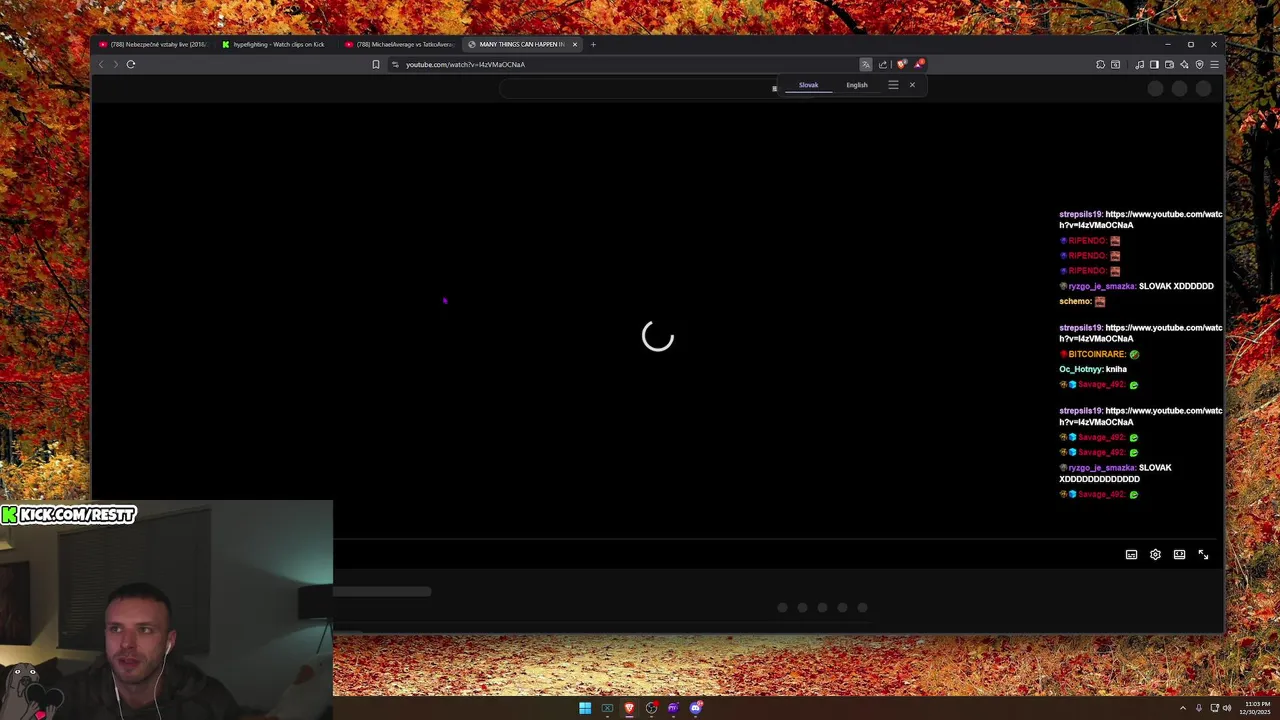Open Brave Shields lion icon
Screen dimensions: 1280x720
(x=901, y=64)
